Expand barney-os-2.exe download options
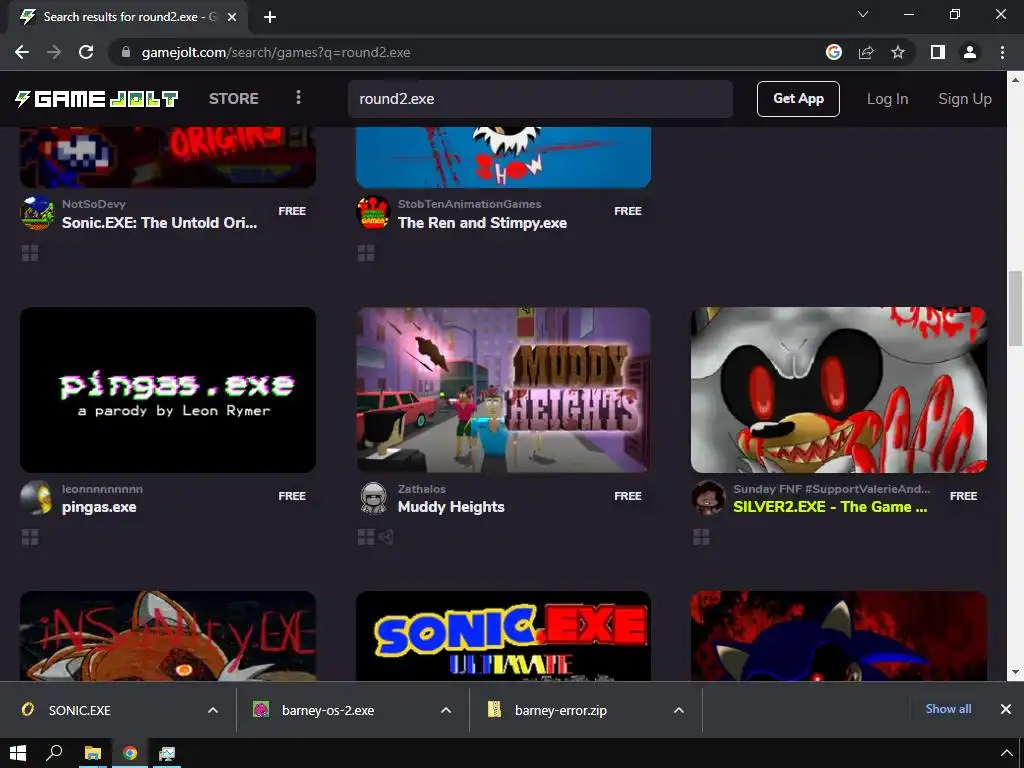Screen dimensions: 1024x768 [446, 710]
